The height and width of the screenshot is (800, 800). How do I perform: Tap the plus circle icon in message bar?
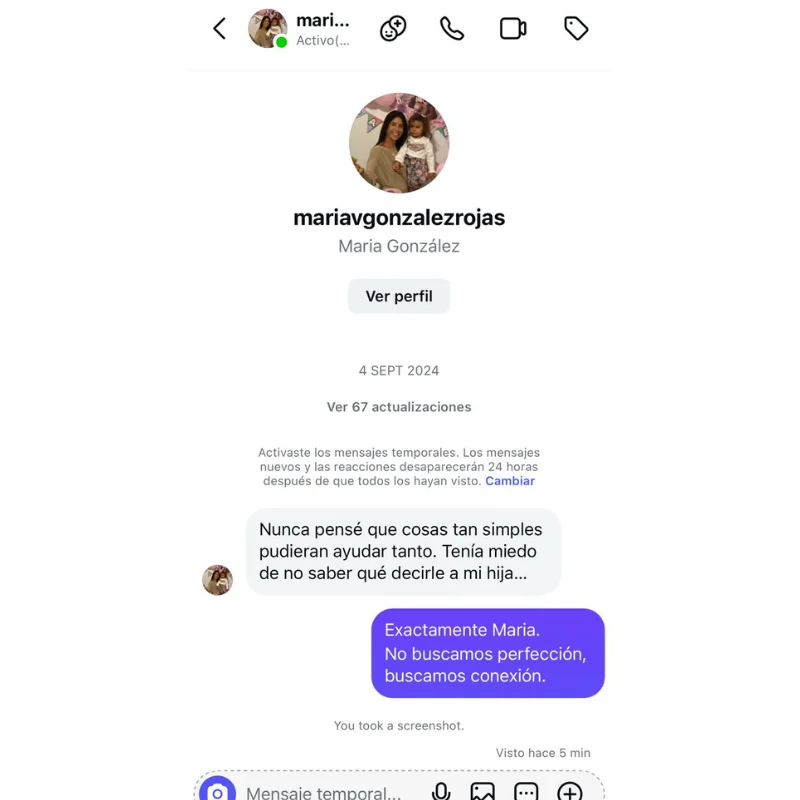570,791
